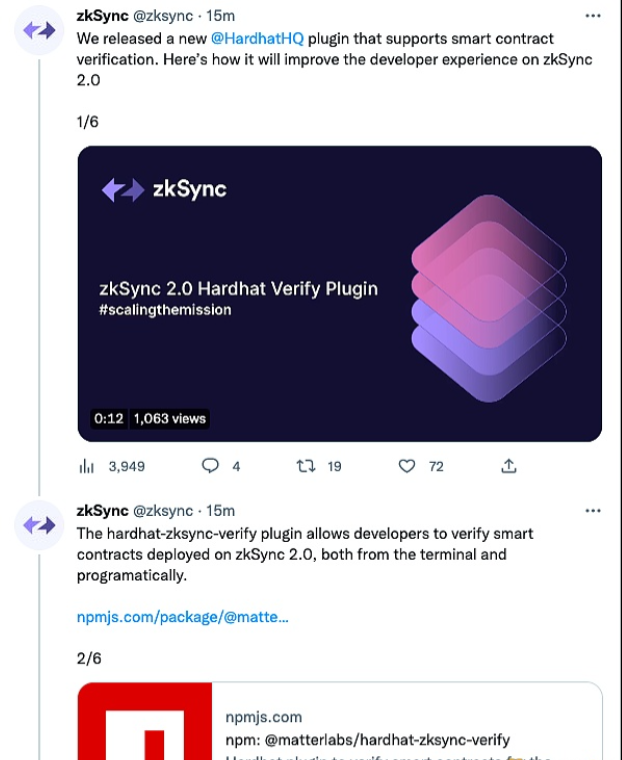This screenshot has width=622, height=760.
Task: Open the share icon on the first tweet
Action: click(508, 466)
